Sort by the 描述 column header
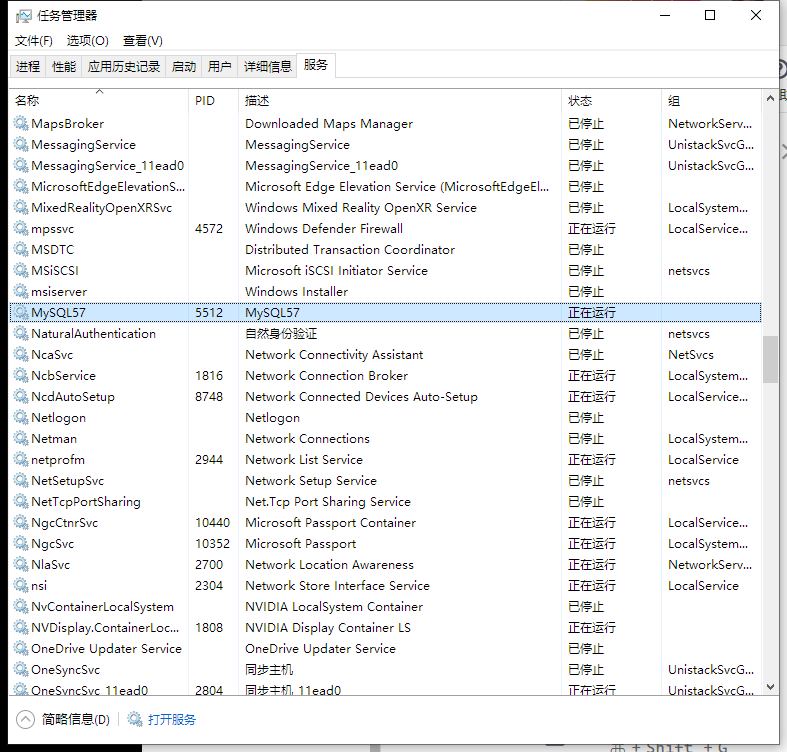Image resolution: width=787 pixels, height=752 pixels. coord(400,100)
